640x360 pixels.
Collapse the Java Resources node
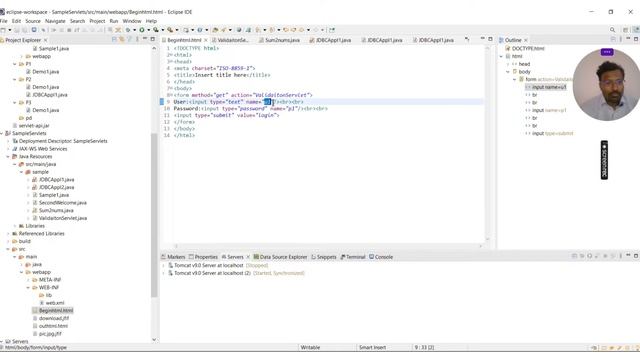[x=8, y=157]
